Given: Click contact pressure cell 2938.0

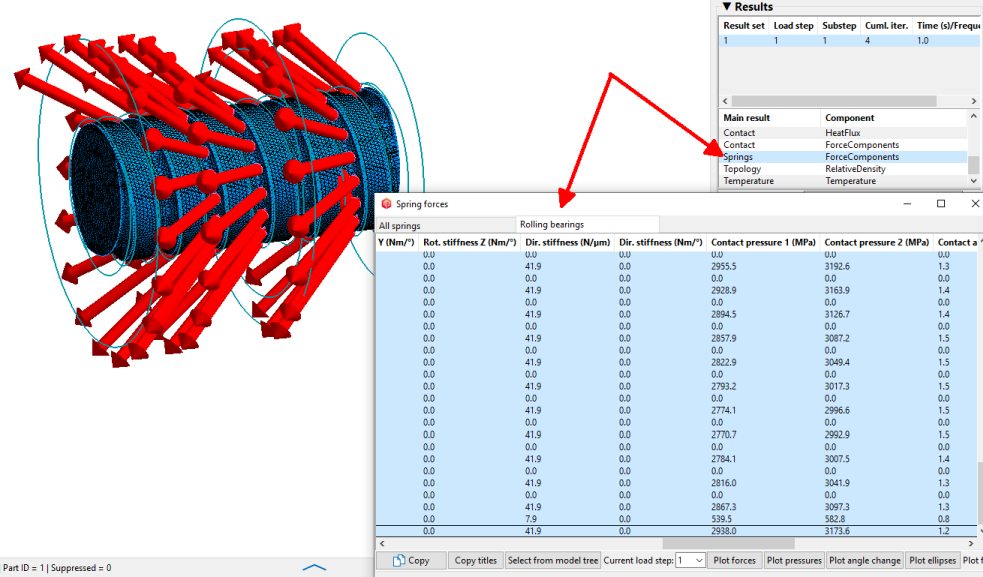Looking at the screenshot, I should tap(723, 531).
